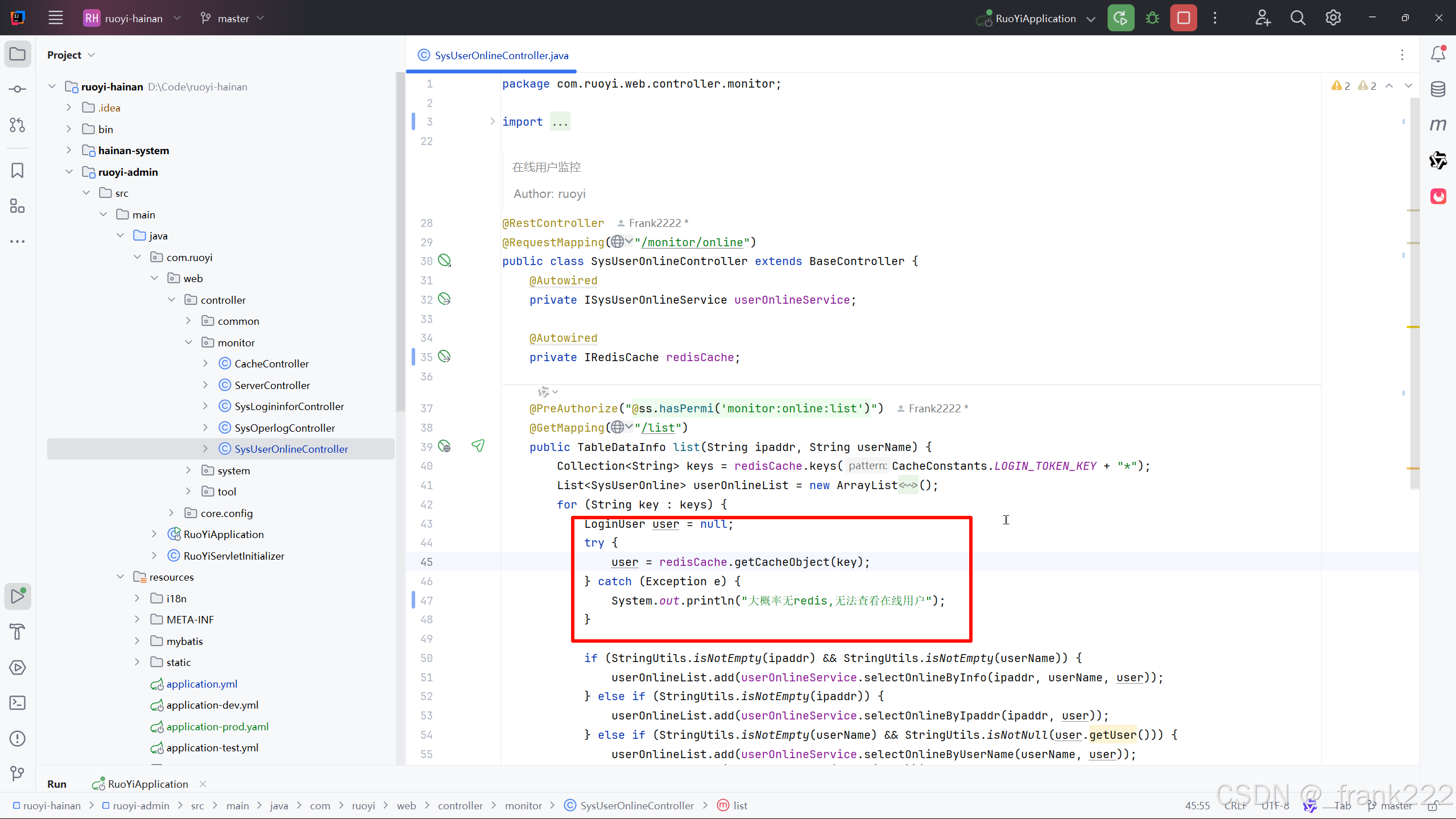Open the master branch dropdown
The image size is (1456, 819).
tap(233, 18)
